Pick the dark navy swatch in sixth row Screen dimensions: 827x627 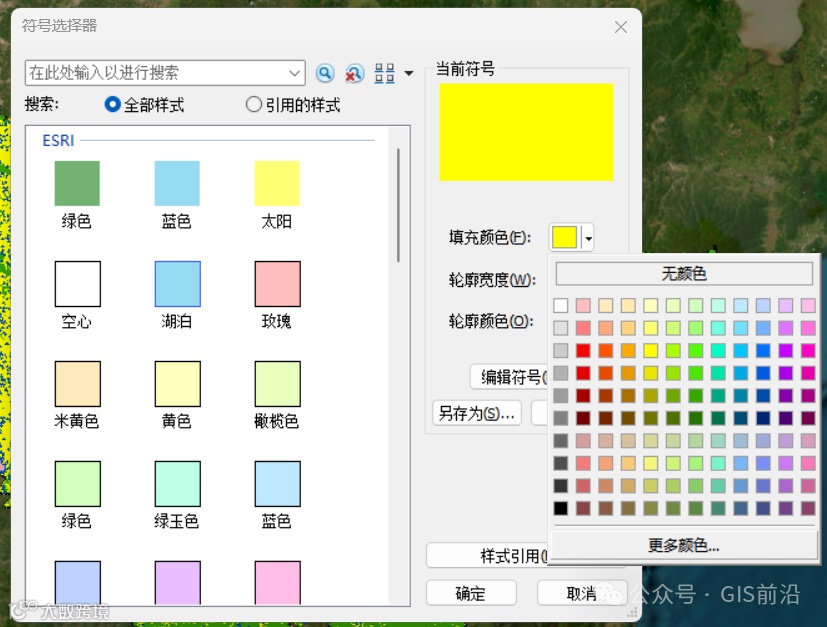pyautogui.click(x=763, y=418)
